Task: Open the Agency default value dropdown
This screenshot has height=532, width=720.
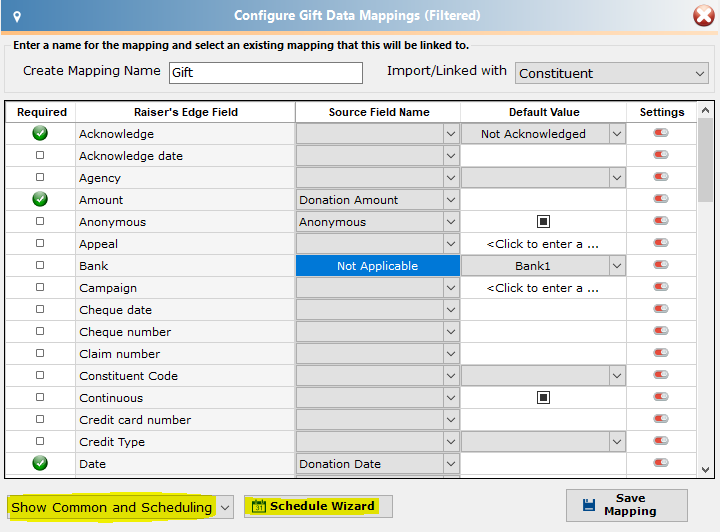Action: [617, 178]
